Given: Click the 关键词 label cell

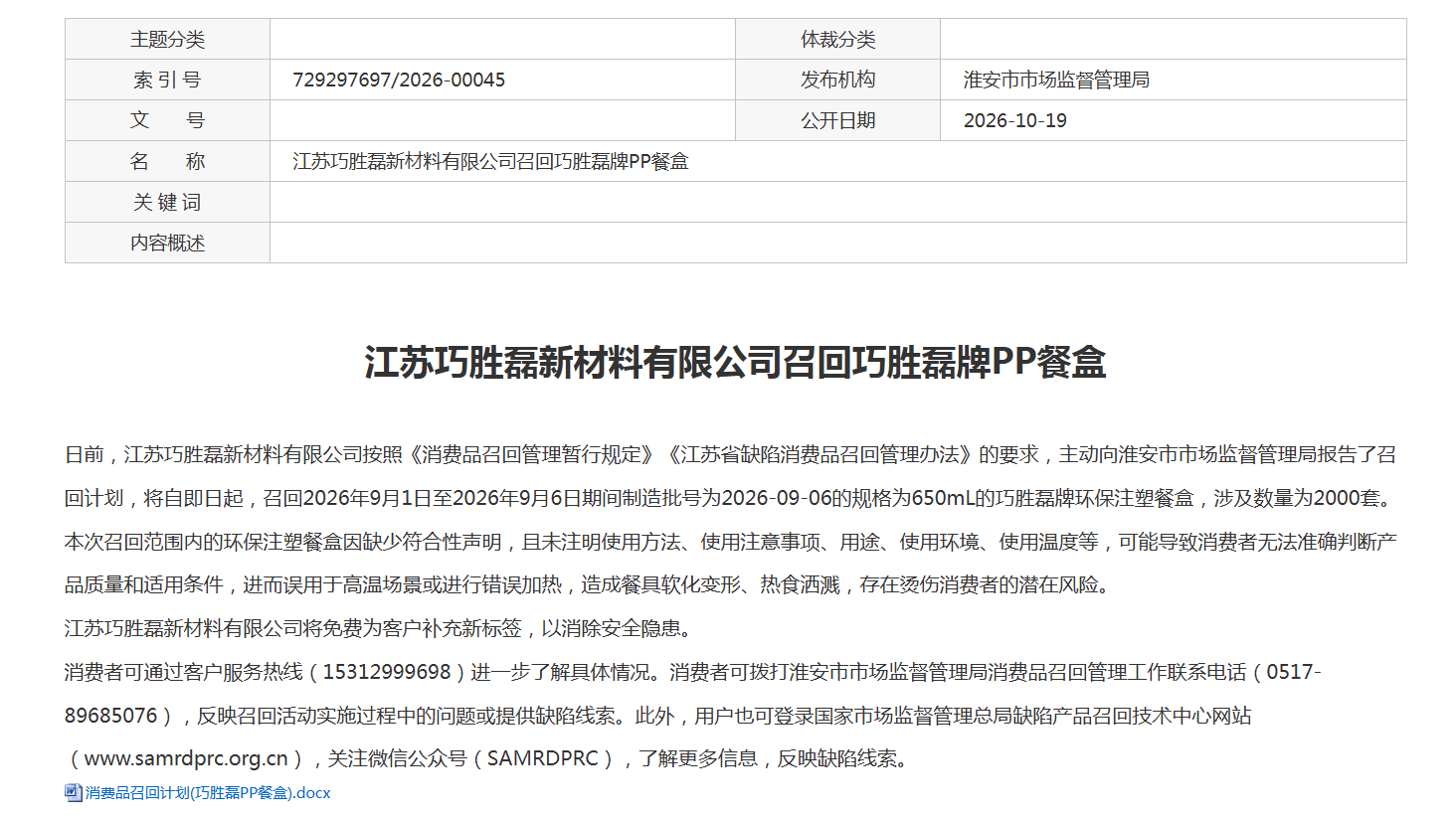Looking at the screenshot, I should 167,202.
